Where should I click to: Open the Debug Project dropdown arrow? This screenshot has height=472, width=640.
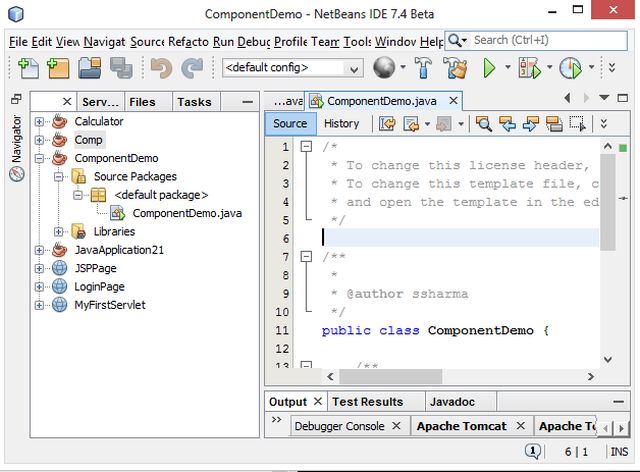(x=549, y=67)
